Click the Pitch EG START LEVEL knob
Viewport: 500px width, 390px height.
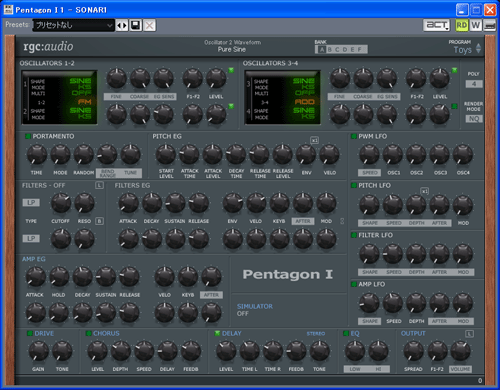coord(166,154)
